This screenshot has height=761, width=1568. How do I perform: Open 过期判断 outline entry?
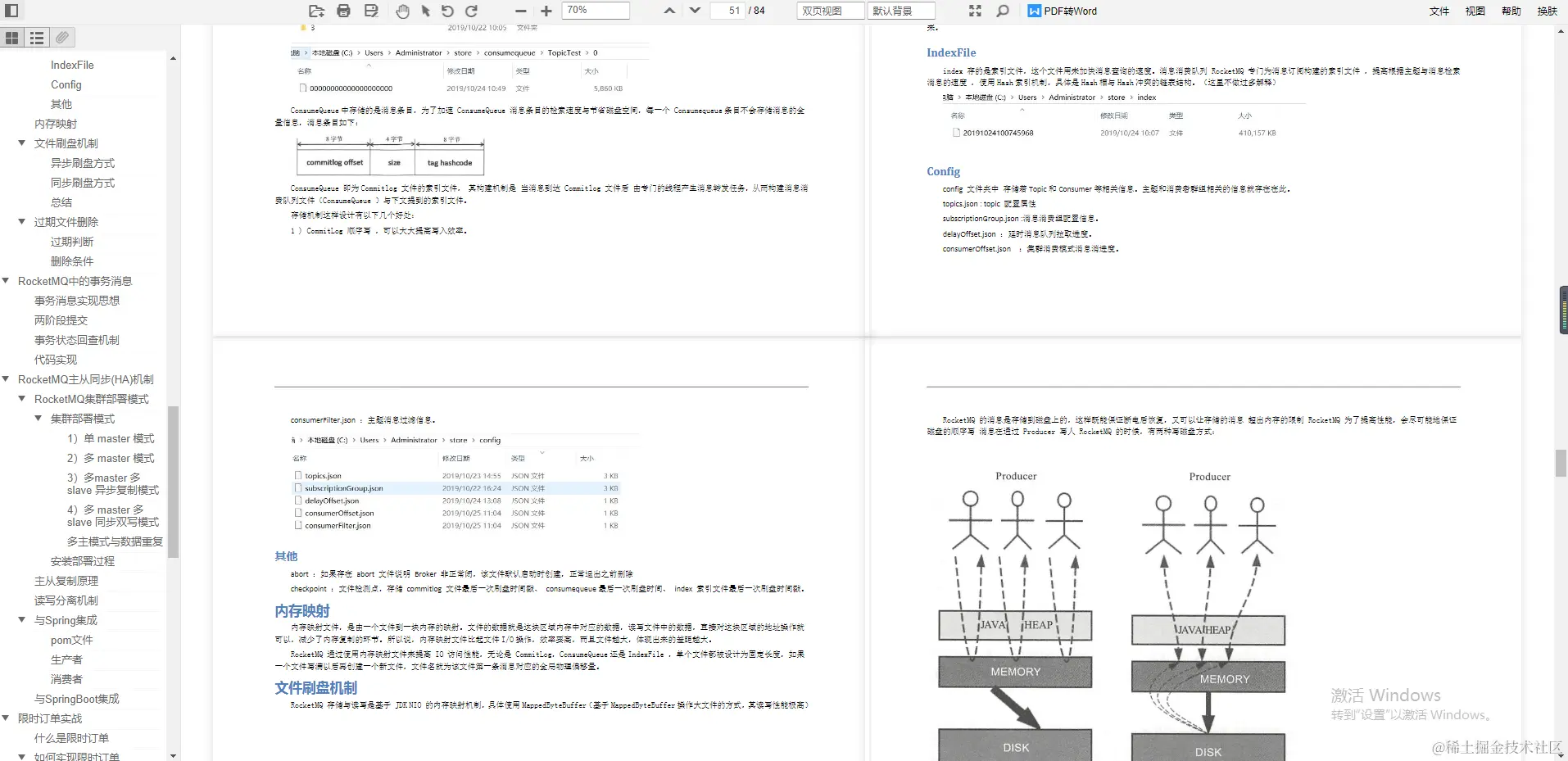(72, 242)
